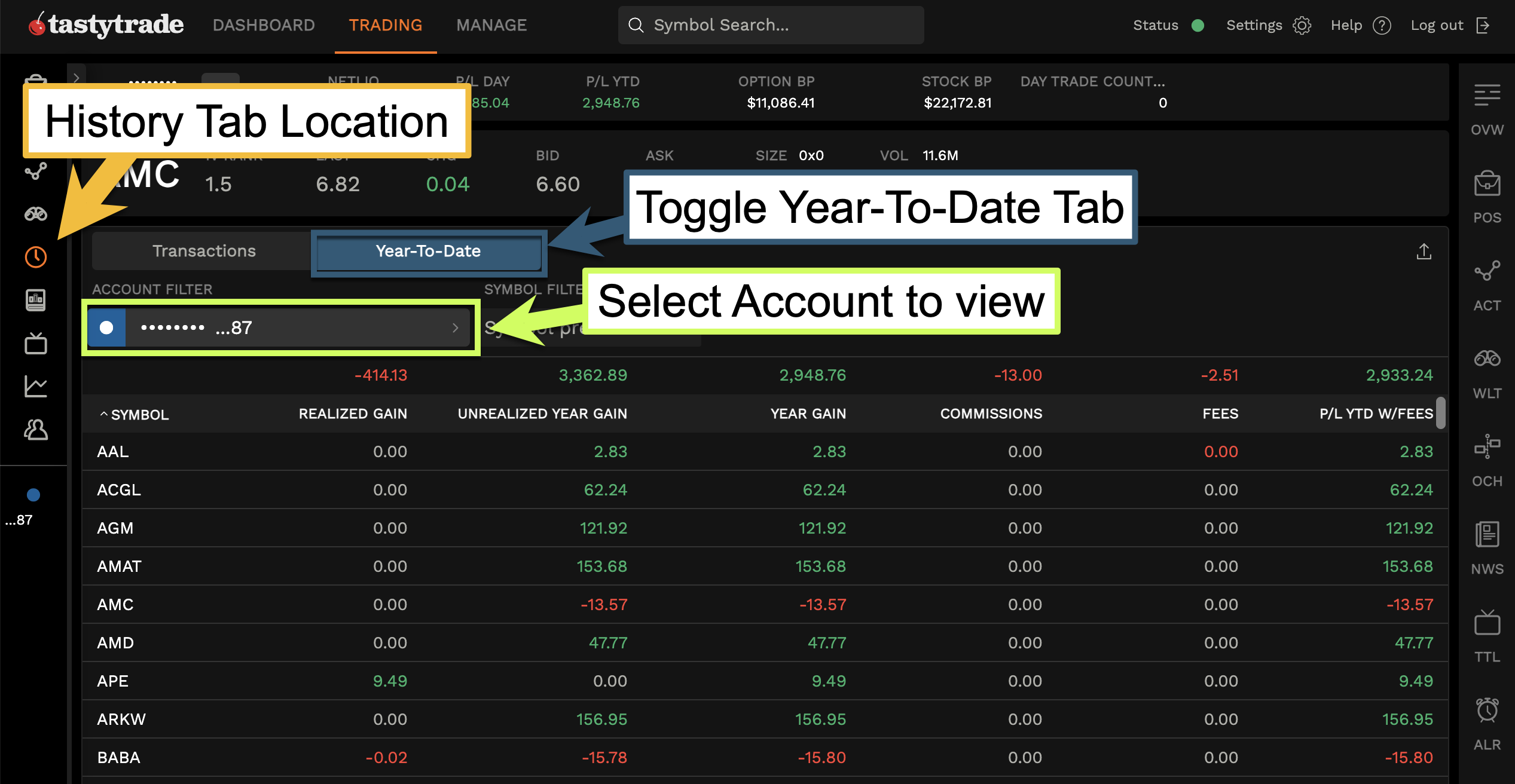Click the Log out button
Screen dimensions: 1515x784
[x=1437, y=25]
